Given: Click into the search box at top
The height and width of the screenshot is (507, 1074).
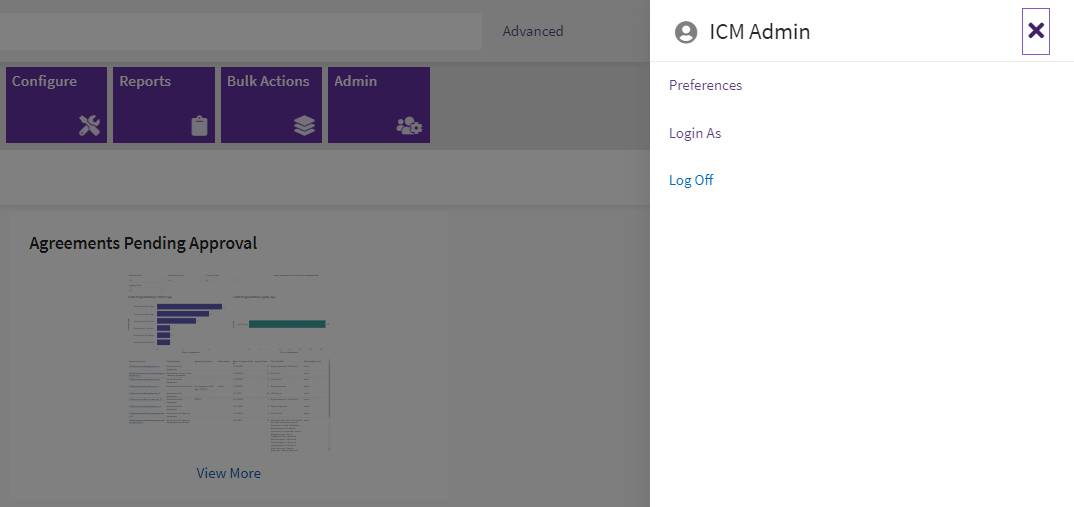Looking at the screenshot, I should [x=240, y=31].
